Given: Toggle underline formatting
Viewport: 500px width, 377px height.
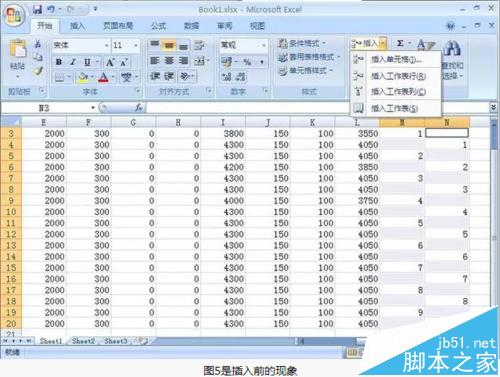Looking at the screenshot, I should tap(87, 62).
